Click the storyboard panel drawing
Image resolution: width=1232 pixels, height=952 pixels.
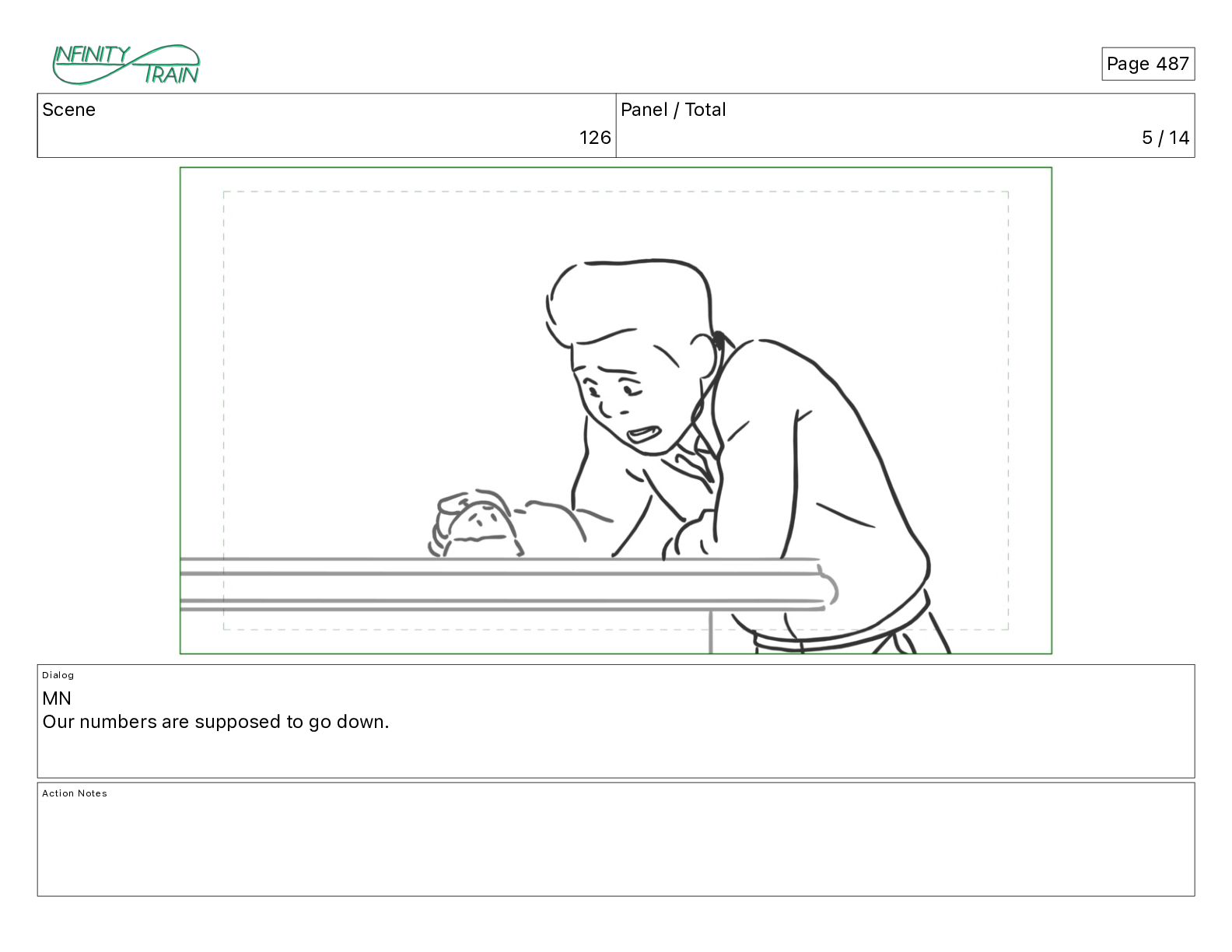[616, 411]
